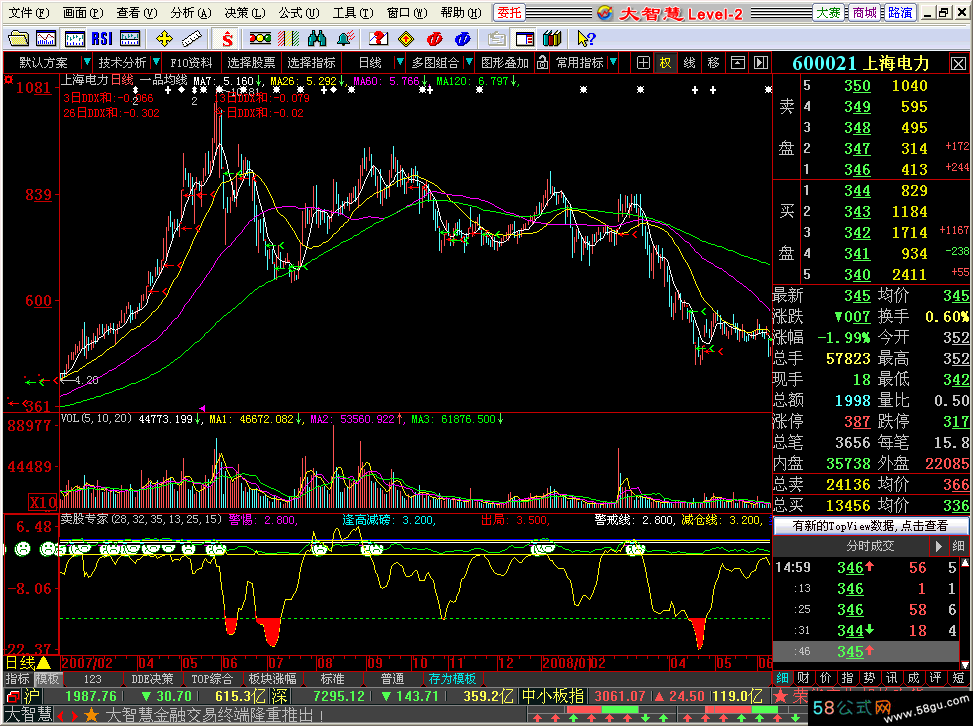Click the skip-to-end play icon
Viewport: 973px width, 726px height.
click(761, 63)
